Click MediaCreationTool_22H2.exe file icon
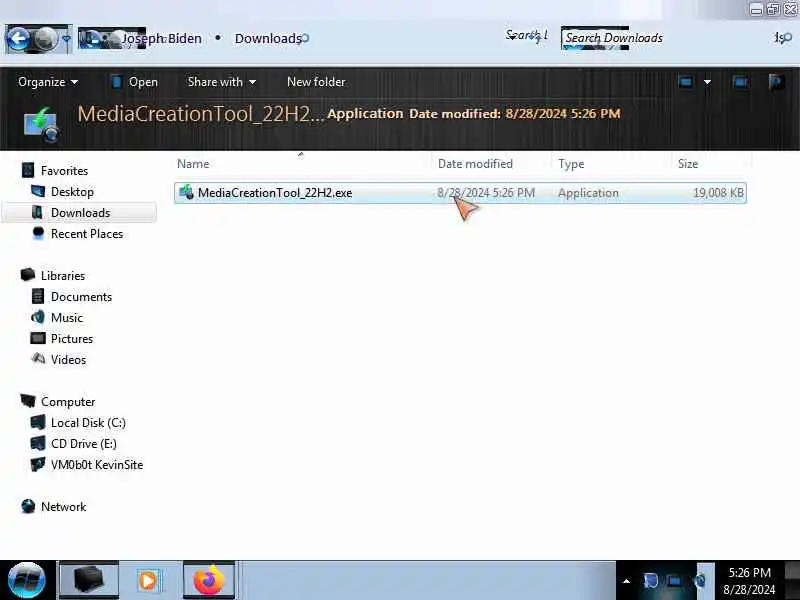Viewport: 800px width, 600px height. (186, 192)
